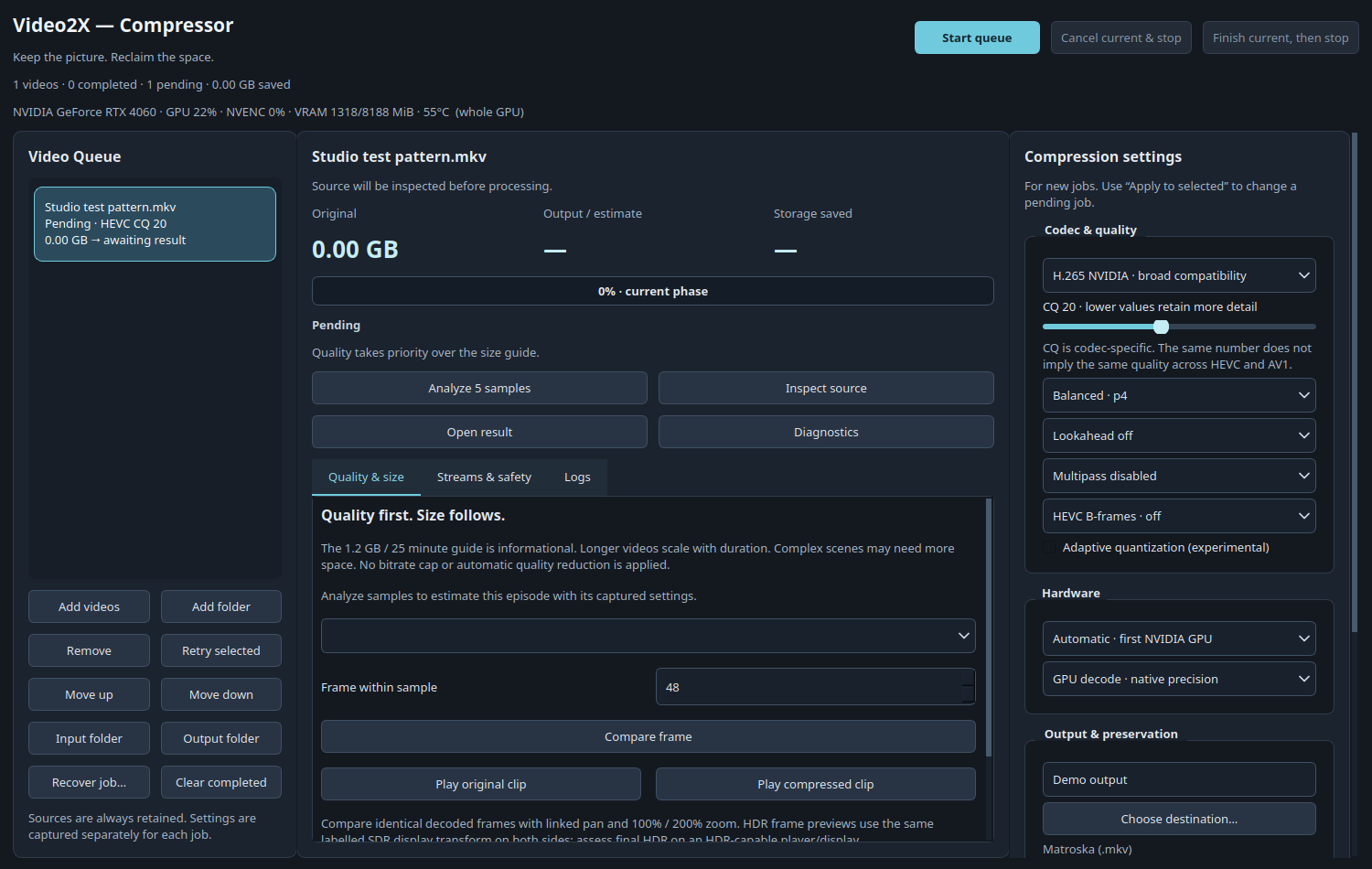Viewport: 1372px width, 869px height.
Task: Open H.265 NVIDIA codec dropdown
Action: 1179,275
